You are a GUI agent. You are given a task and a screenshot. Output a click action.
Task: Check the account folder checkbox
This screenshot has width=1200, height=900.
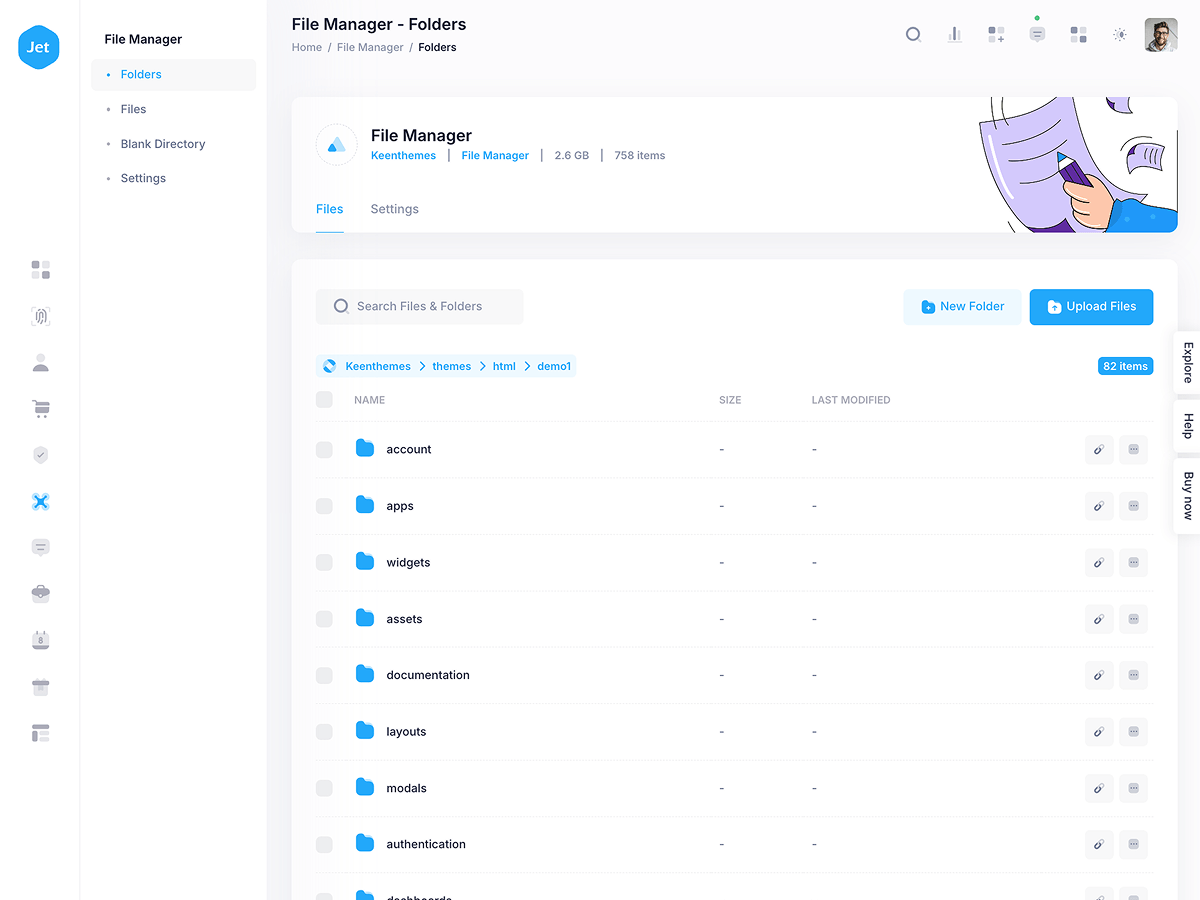[x=324, y=450]
